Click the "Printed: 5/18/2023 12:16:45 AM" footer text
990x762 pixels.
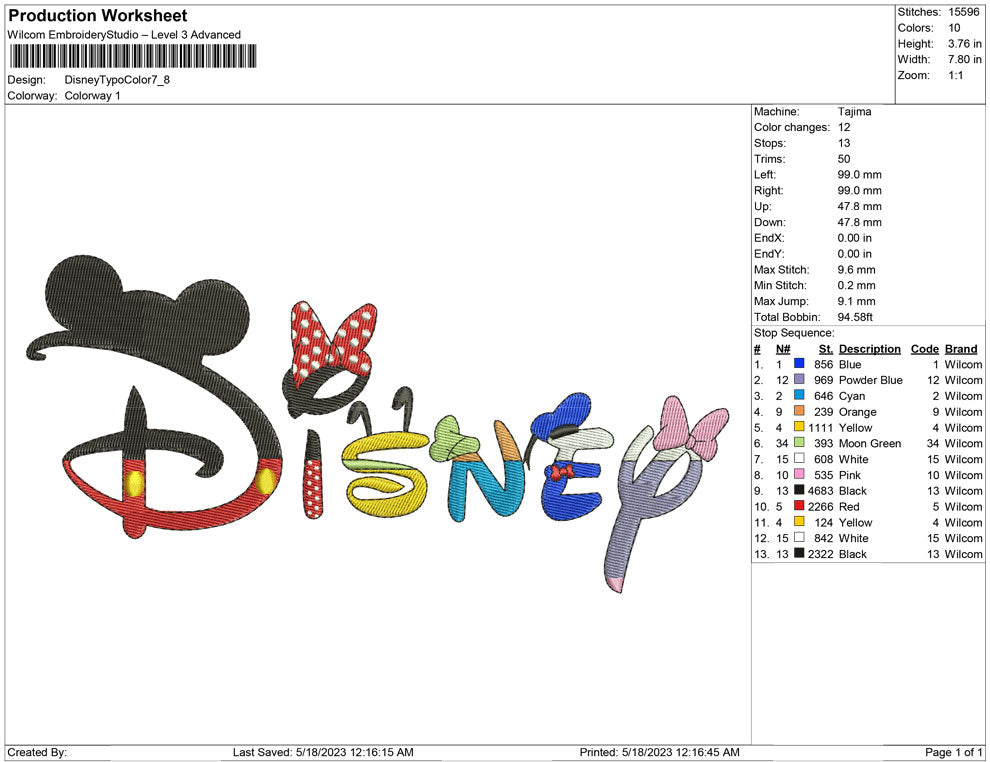659,752
